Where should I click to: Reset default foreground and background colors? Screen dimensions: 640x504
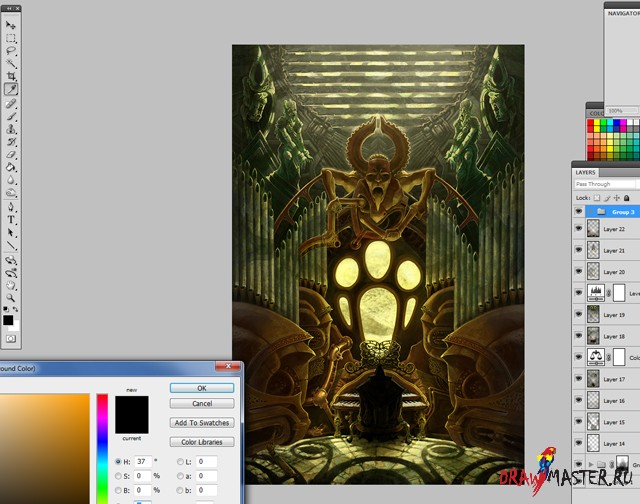6,309
